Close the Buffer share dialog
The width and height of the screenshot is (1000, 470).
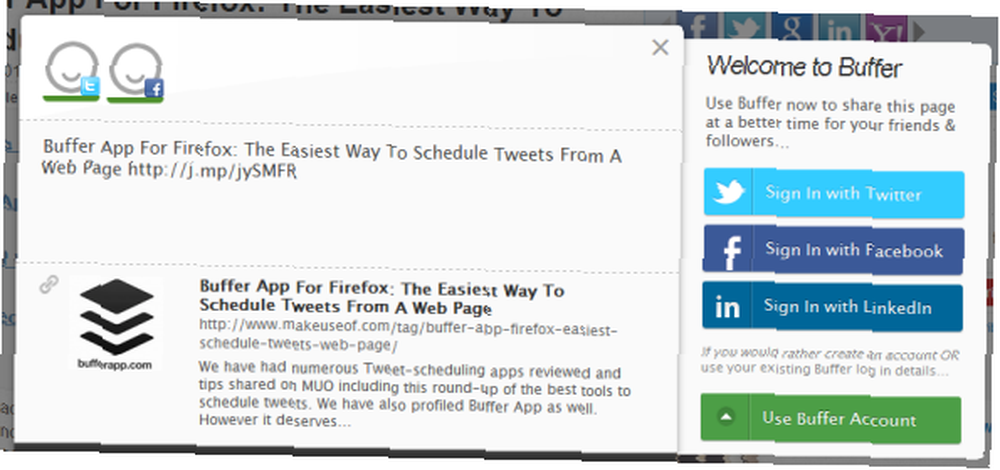click(x=660, y=47)
